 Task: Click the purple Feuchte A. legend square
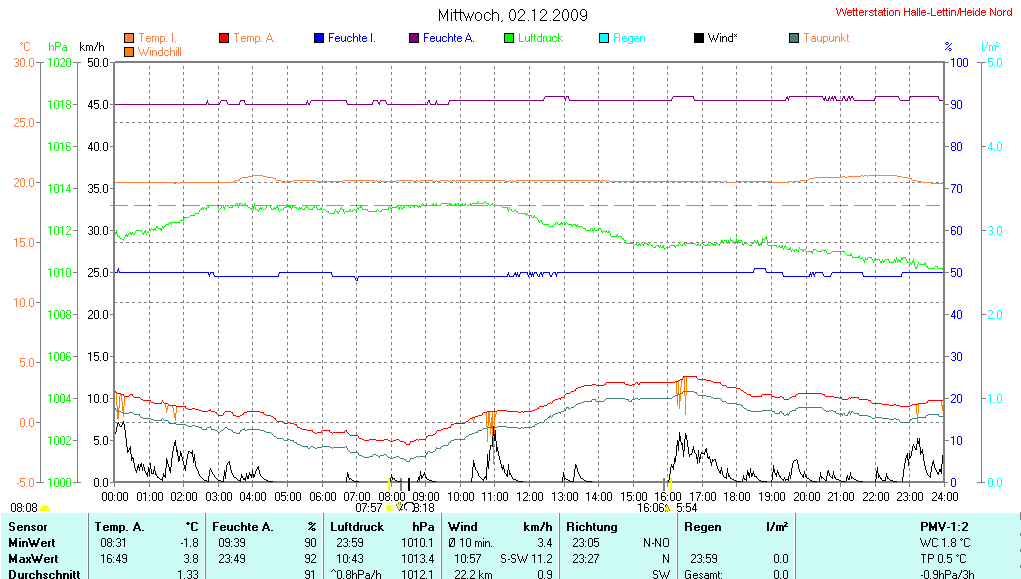414,38
